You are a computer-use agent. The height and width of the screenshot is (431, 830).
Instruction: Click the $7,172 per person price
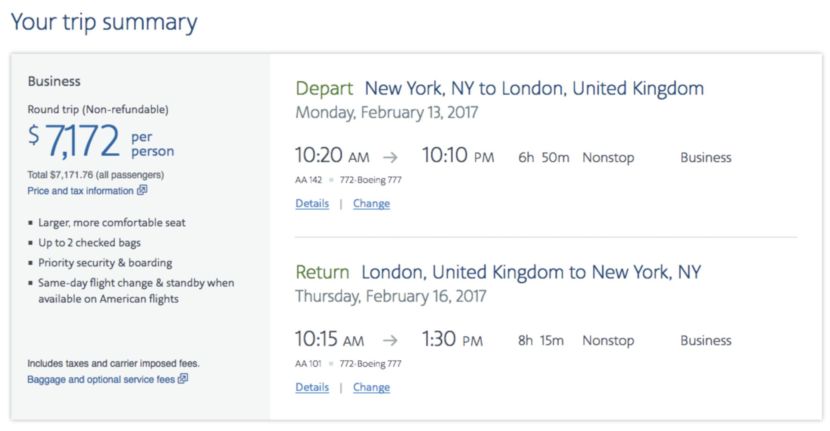100,142
